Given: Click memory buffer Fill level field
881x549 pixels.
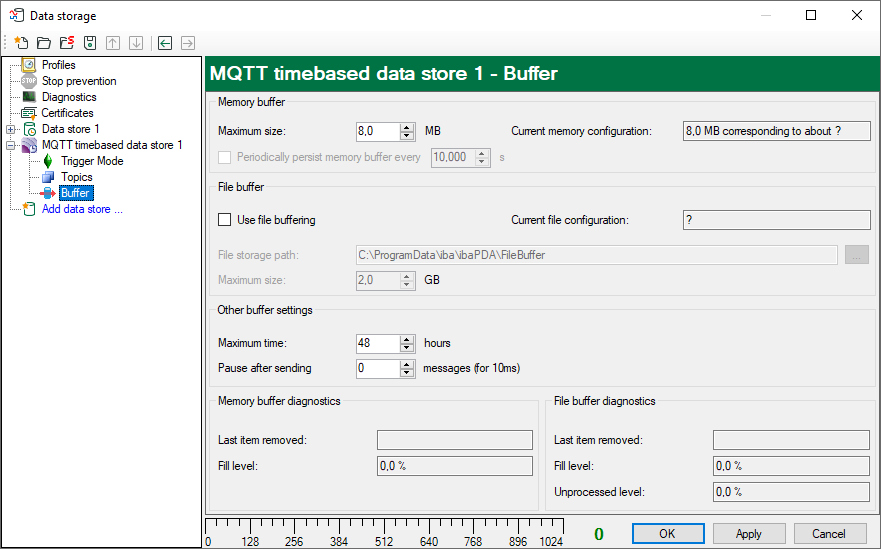Looking at the screenshot, I should (455, 466).
